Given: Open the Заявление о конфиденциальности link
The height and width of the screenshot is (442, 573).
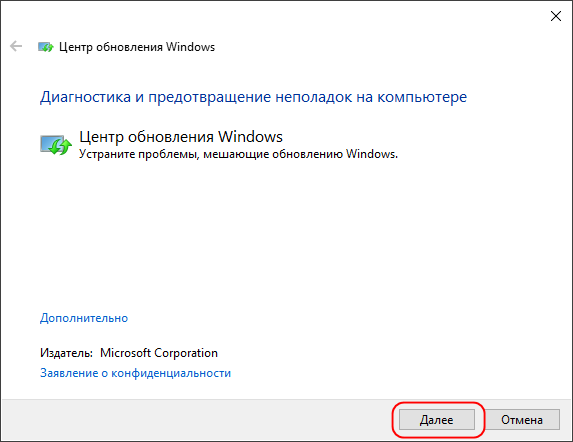Looking at the screenshot, I should 135,373.
